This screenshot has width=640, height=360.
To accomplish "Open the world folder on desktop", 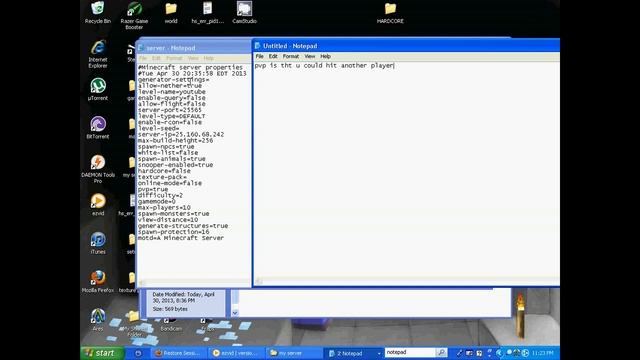I will [x=171, y=12].
